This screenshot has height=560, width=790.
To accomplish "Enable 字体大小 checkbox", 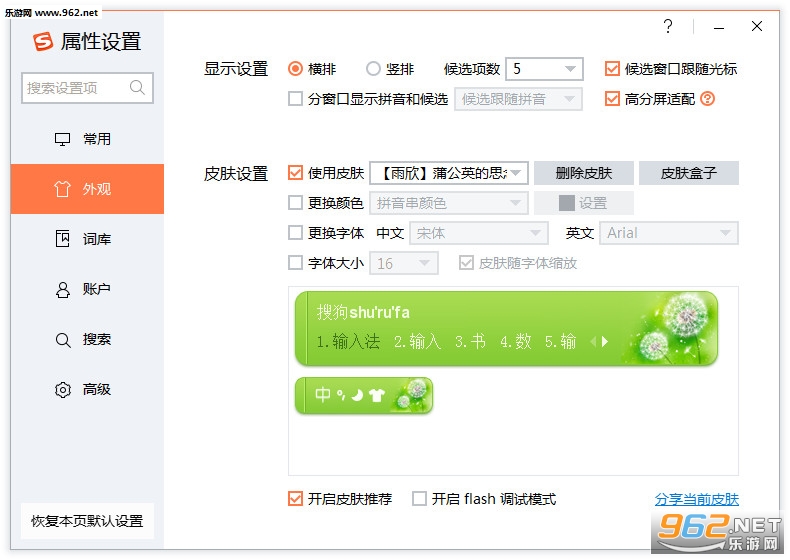I will [x=295, y=263].
